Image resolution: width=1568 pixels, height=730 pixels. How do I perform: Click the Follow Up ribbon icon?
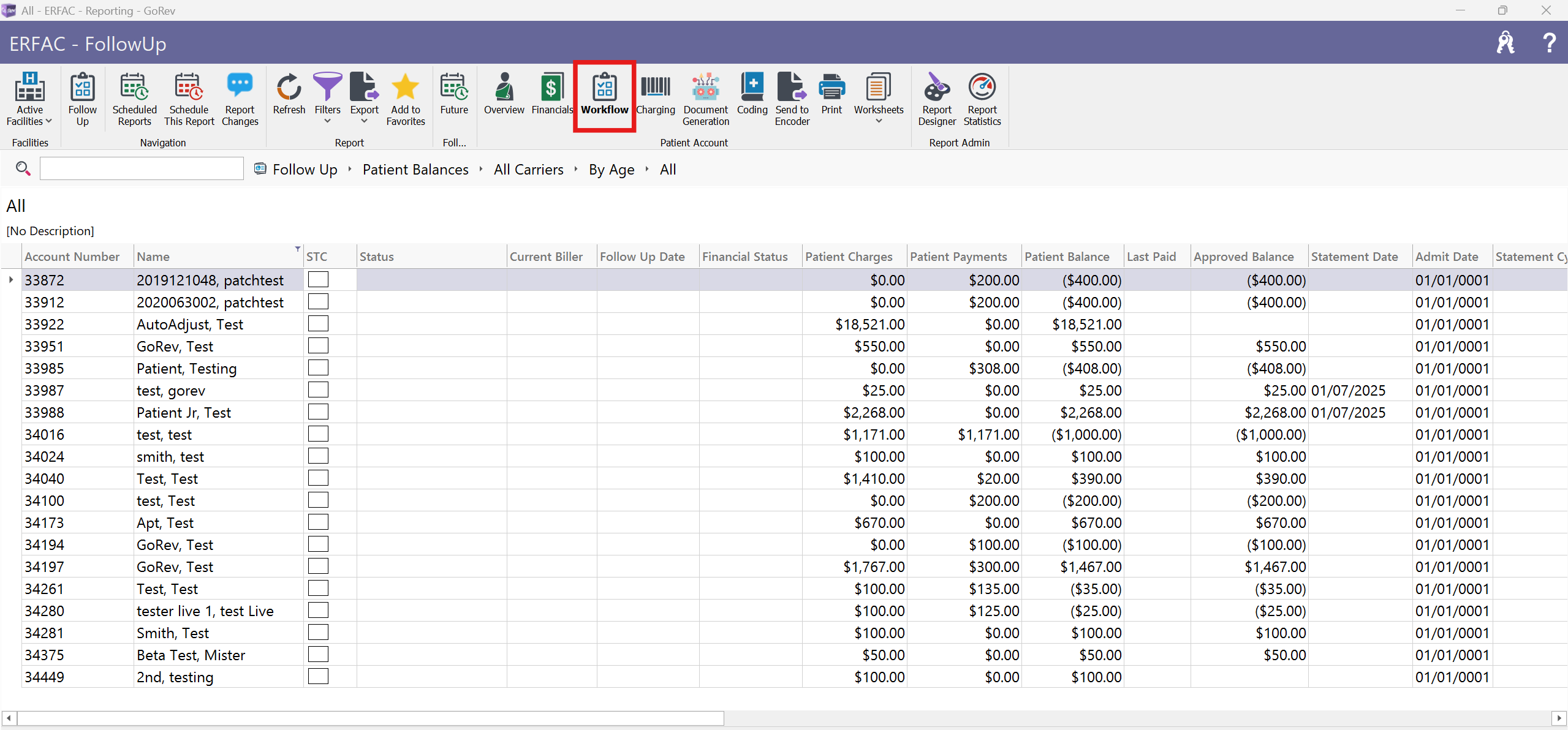[x=82, y=99]
